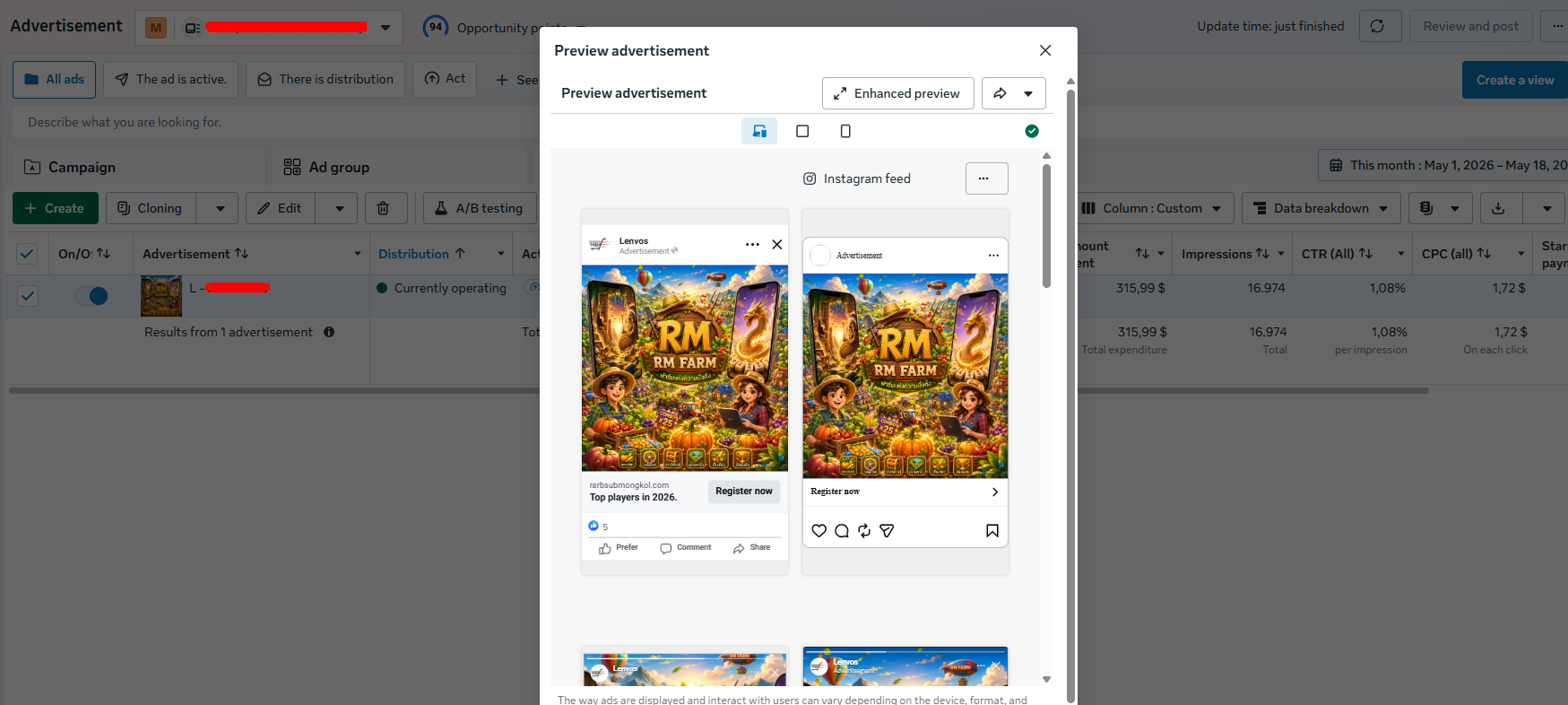This screenshot has width=1568, height=705.
Task: Click Comment in the Facebook preview
Action: point(686,548)
